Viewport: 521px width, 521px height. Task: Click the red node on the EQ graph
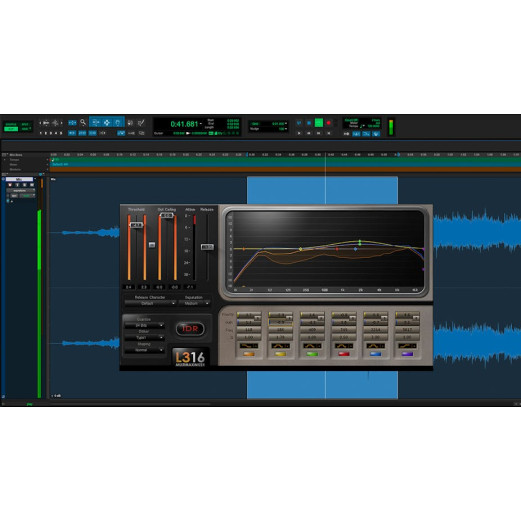coord(337,249)
